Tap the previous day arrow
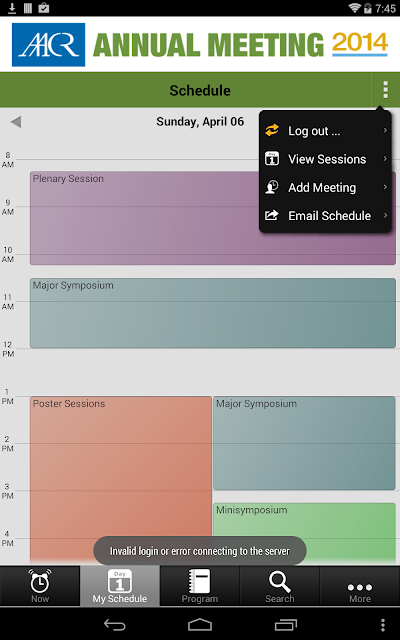The height and width of the screenshot is (640, 400). [x=16, y=122]
